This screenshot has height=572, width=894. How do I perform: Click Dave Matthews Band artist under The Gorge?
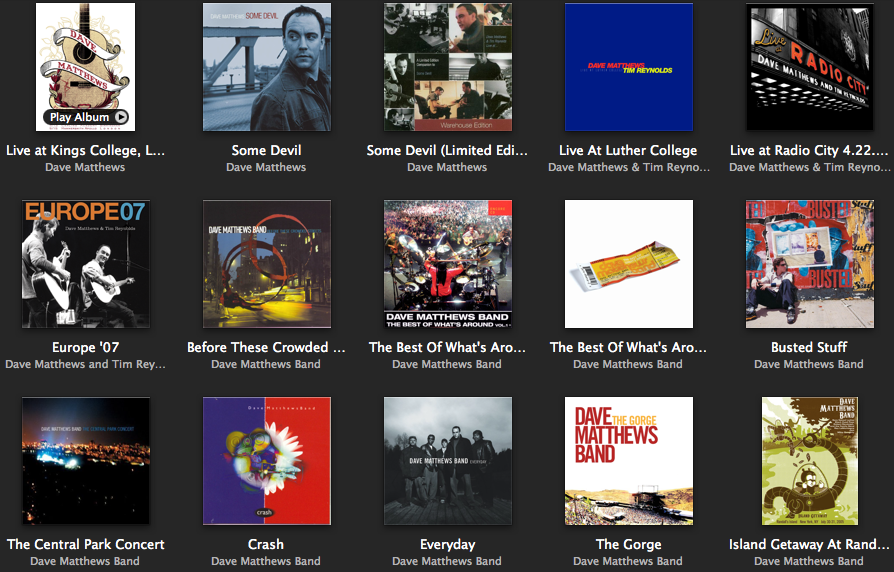tap(628, 561)
